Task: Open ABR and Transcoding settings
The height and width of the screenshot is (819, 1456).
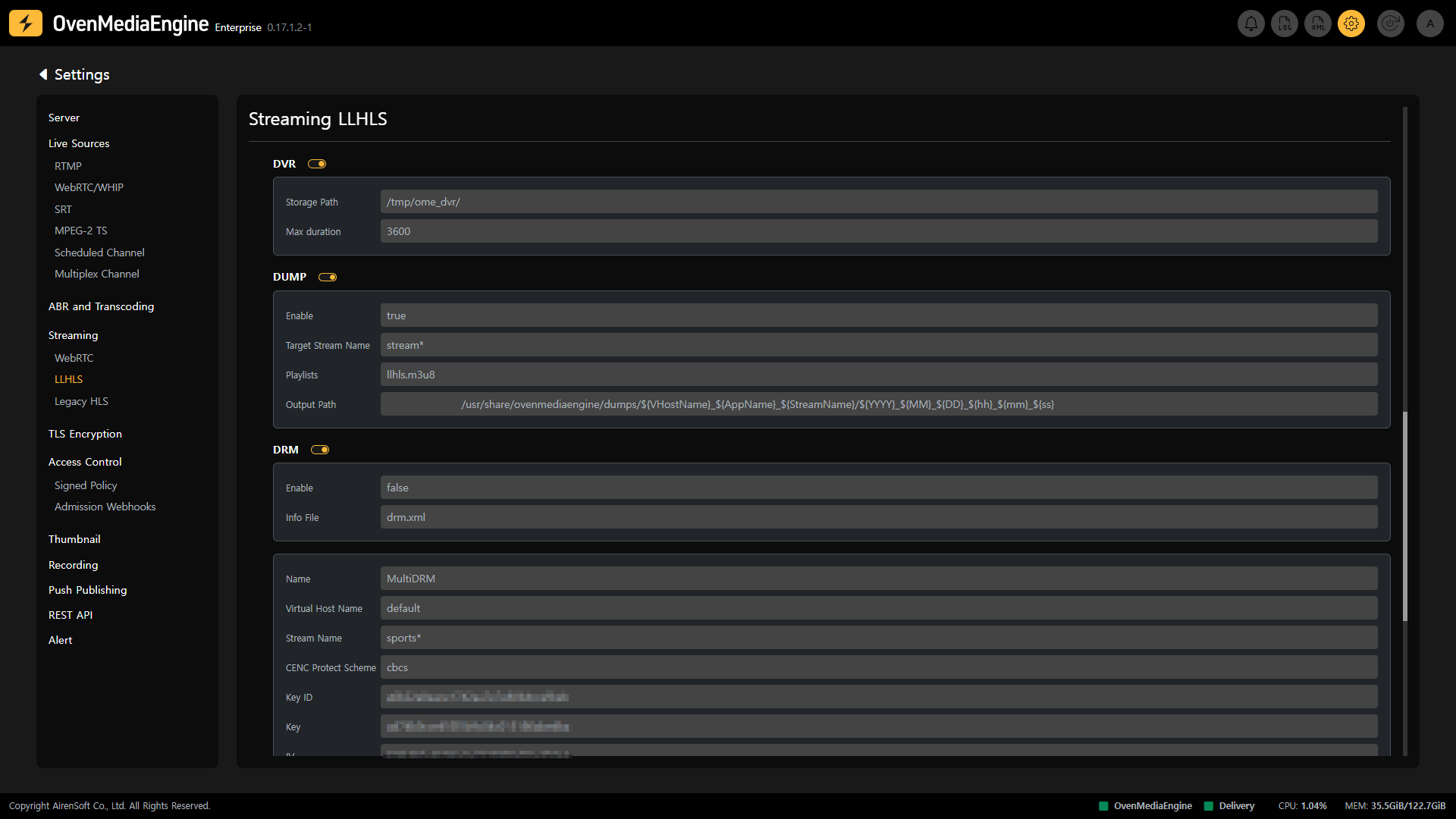Action: click(101, 306)
